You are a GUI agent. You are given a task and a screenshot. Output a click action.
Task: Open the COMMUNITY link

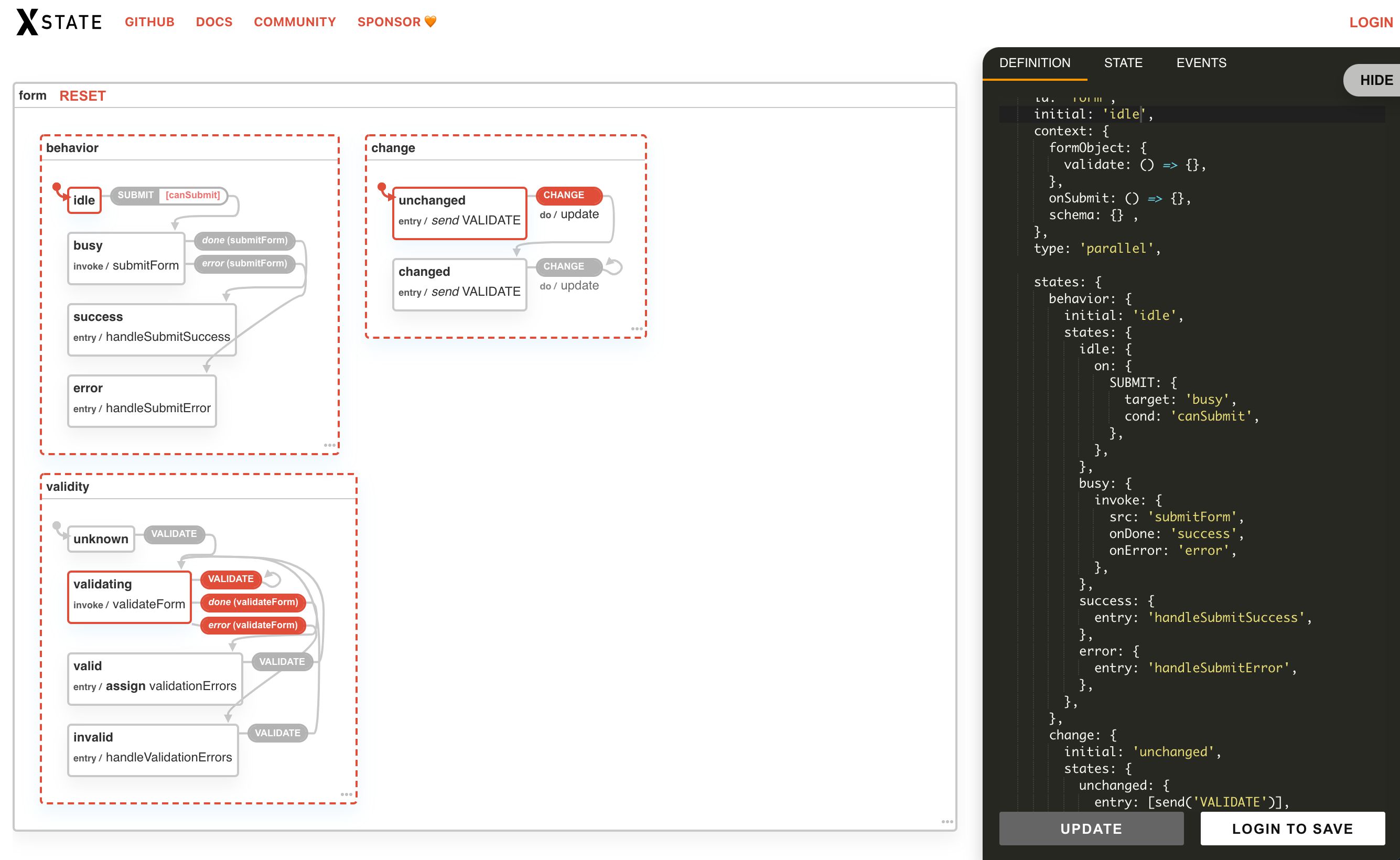point(295,21)
